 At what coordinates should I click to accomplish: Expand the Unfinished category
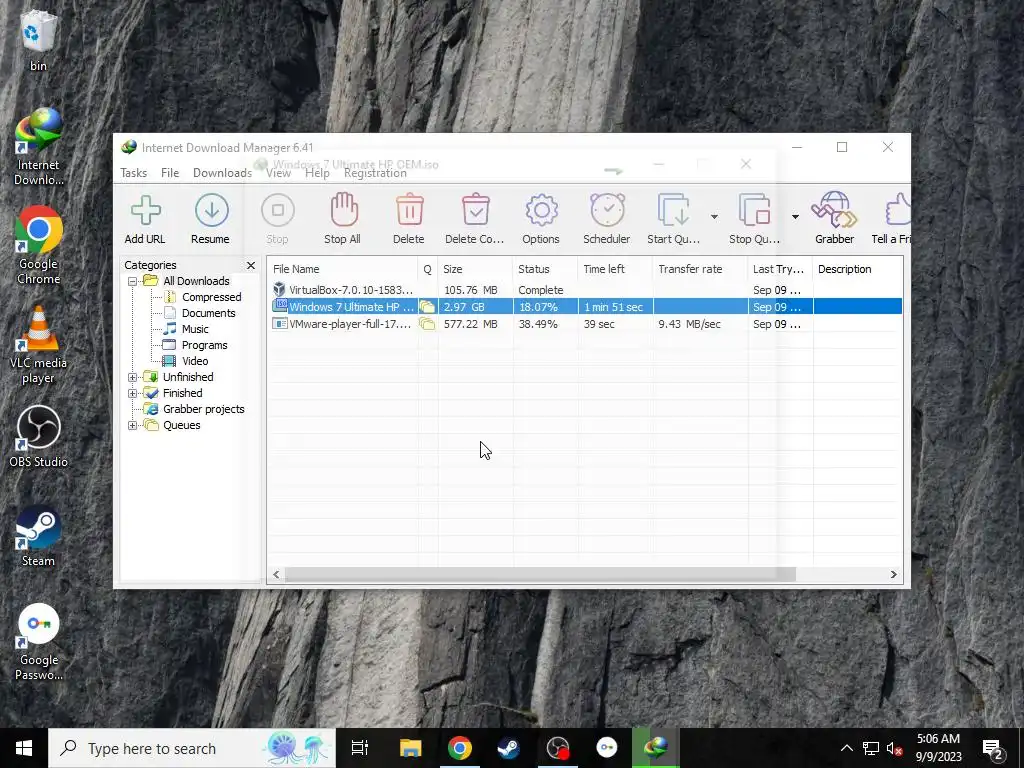click(133, 377)
